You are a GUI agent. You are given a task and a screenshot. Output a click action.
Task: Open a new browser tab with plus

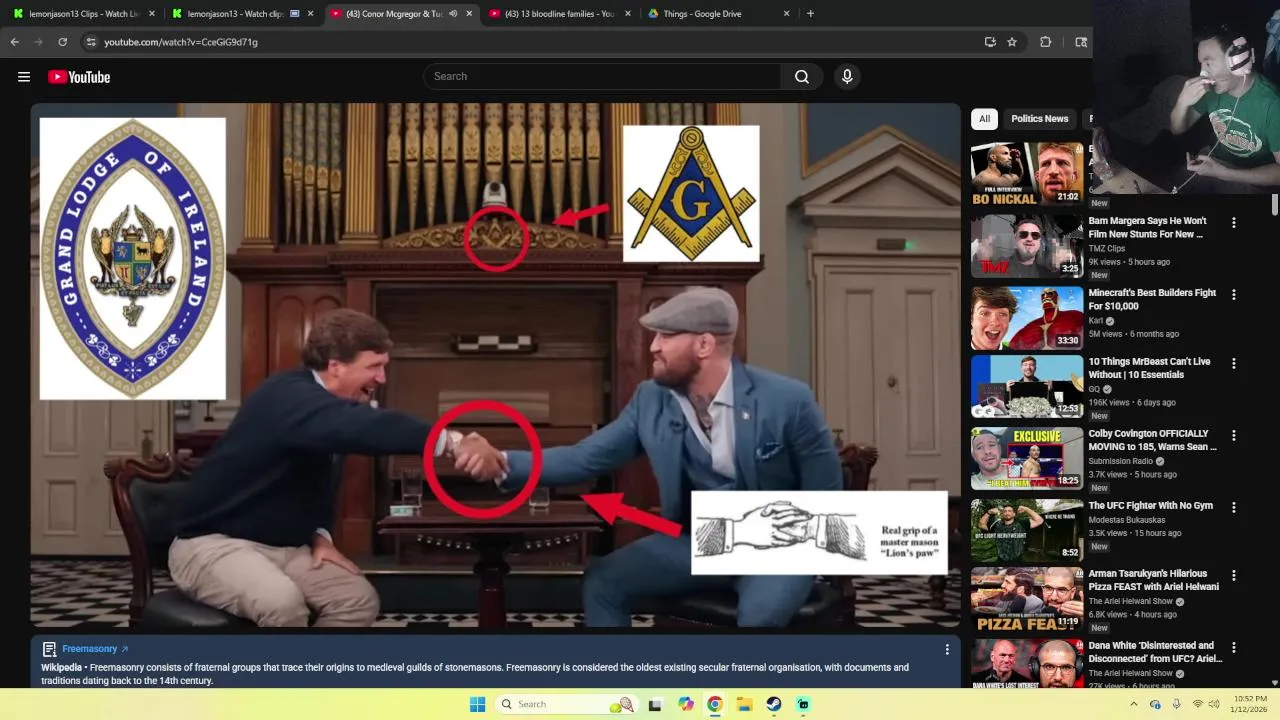810,14
